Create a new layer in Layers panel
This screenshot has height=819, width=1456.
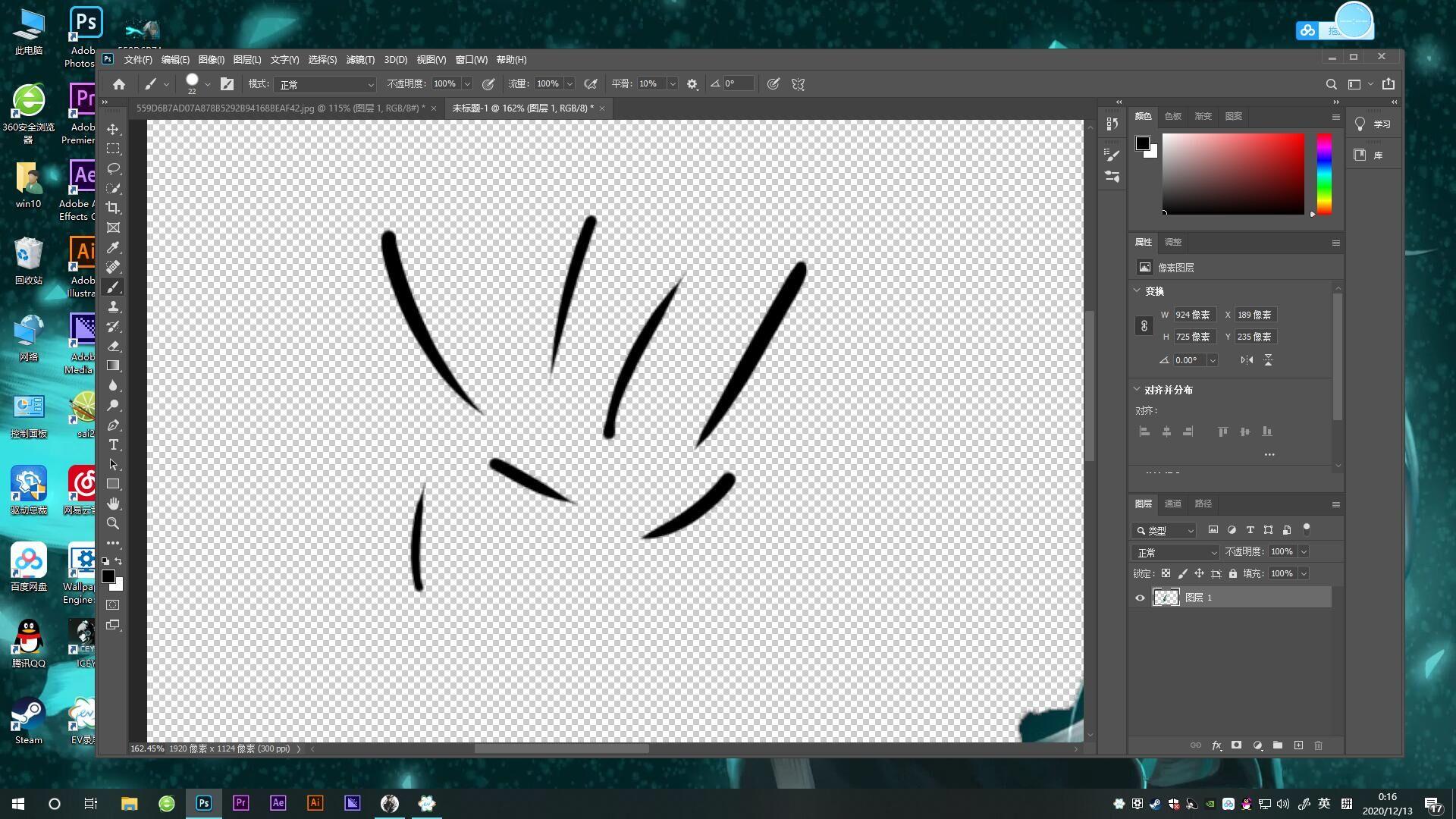click(1298, 745)
